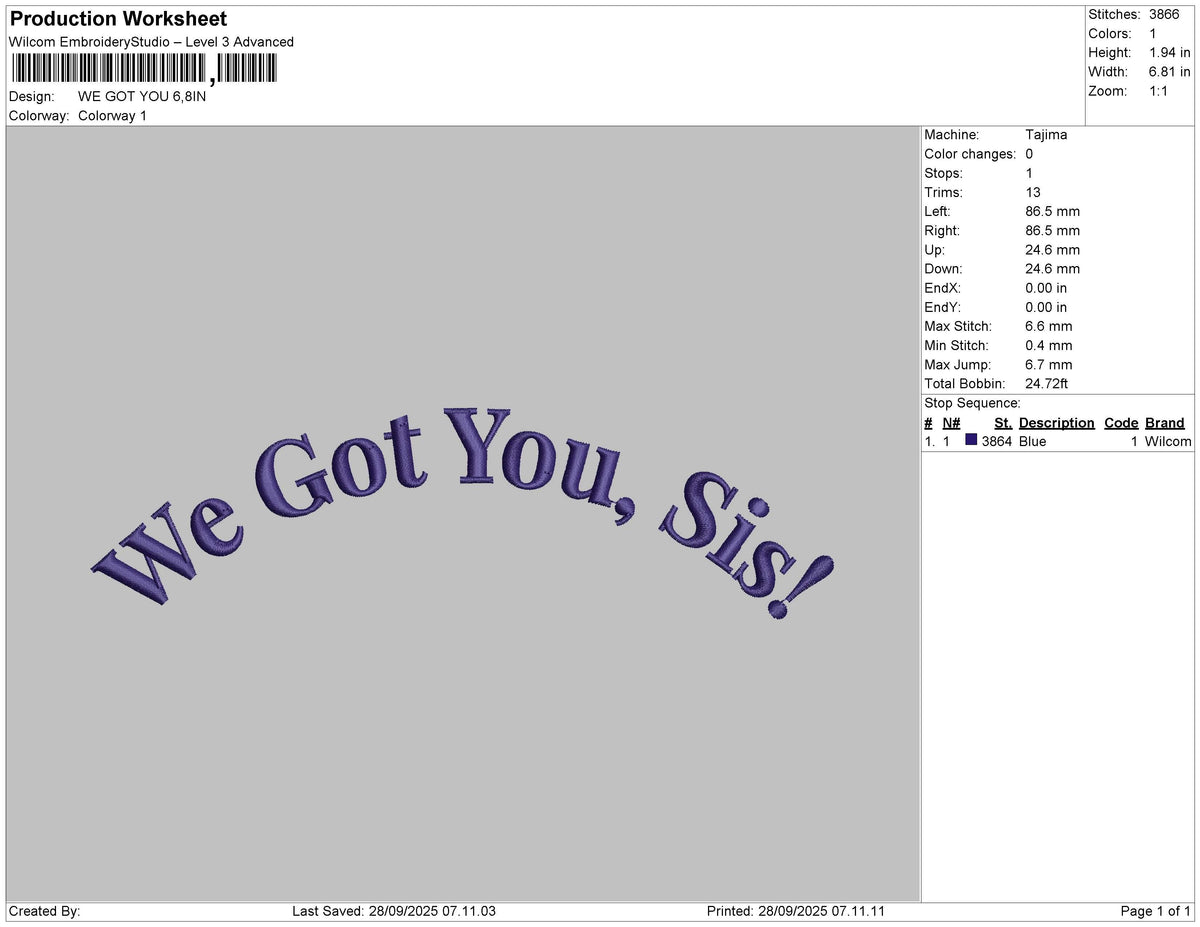Click the Max Jump value 6.7 mm
Viewport: 1200px width, 927px height.
[1048, 365]
